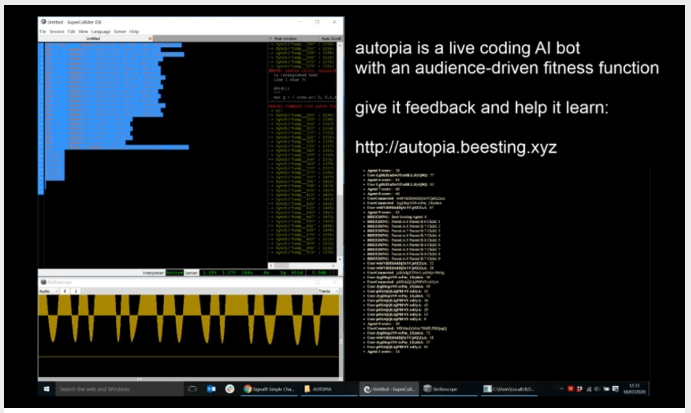This screenshot has width=691, height=413.
Task: Open Task View on the taskbar
Action: point(193,389)
